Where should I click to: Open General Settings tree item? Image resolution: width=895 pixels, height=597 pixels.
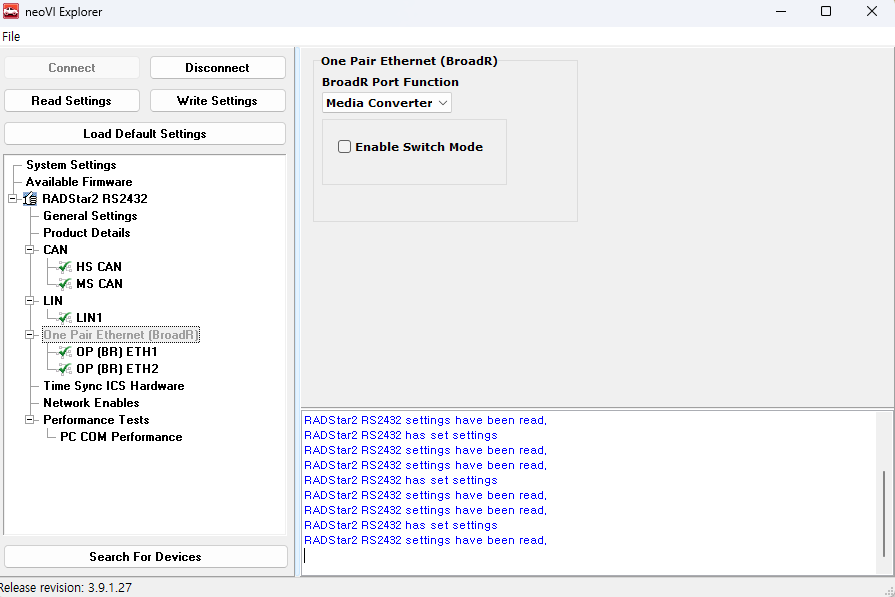90,216
